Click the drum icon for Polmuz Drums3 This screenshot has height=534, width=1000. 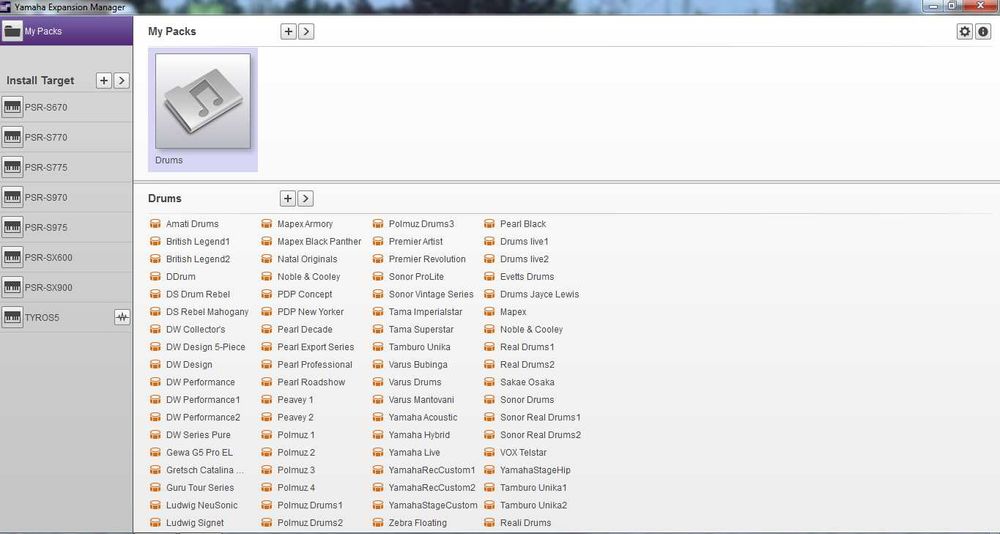pos(378,224)
